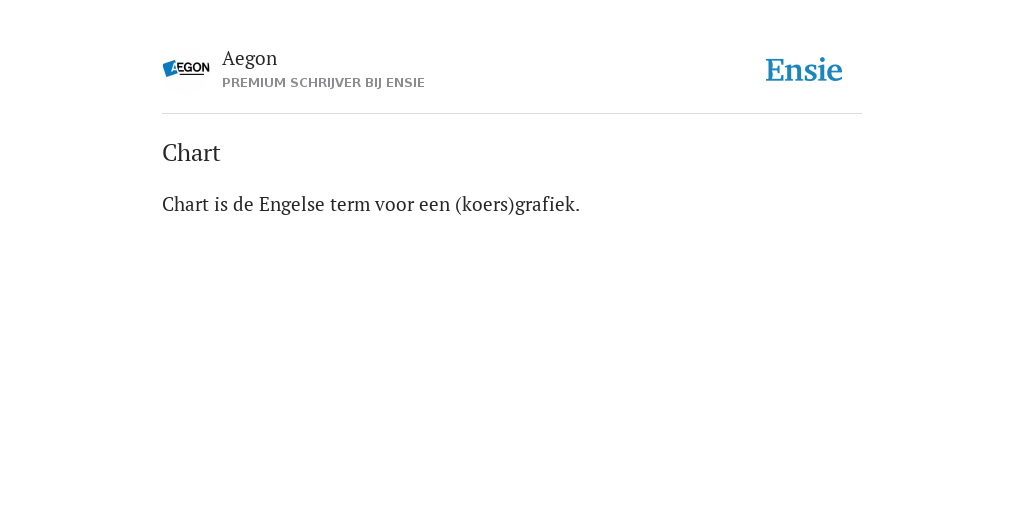Click the horizontal divider under the header

(512, 114)
